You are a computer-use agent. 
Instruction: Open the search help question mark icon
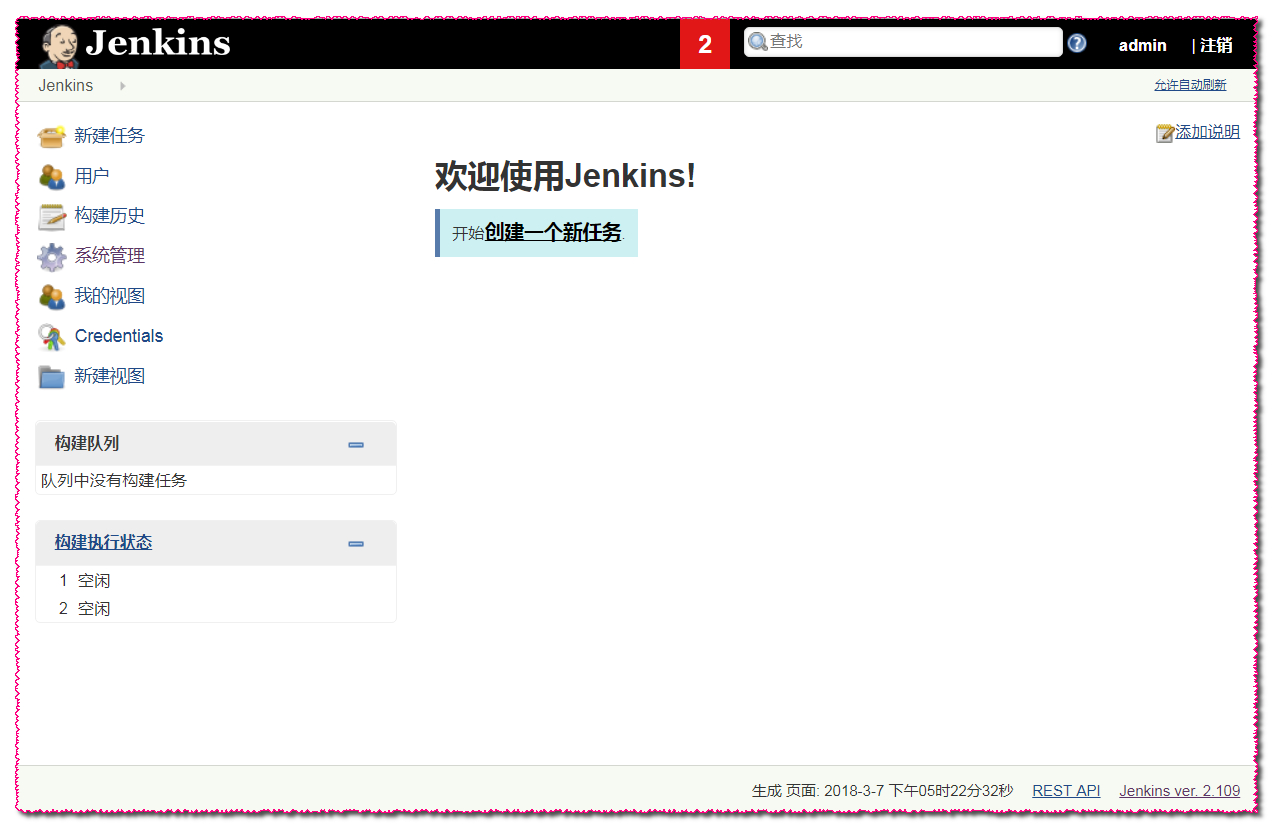(x=1077, y=43)
